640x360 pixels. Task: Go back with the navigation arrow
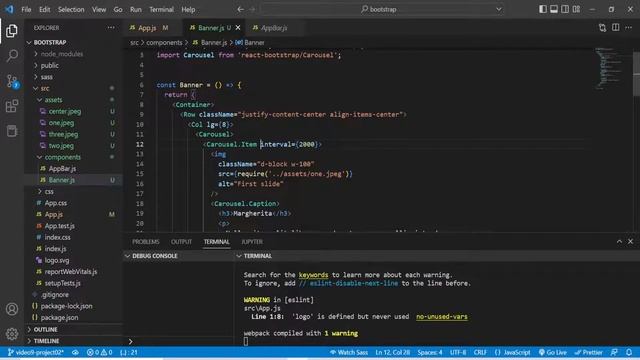pos(240,9)
